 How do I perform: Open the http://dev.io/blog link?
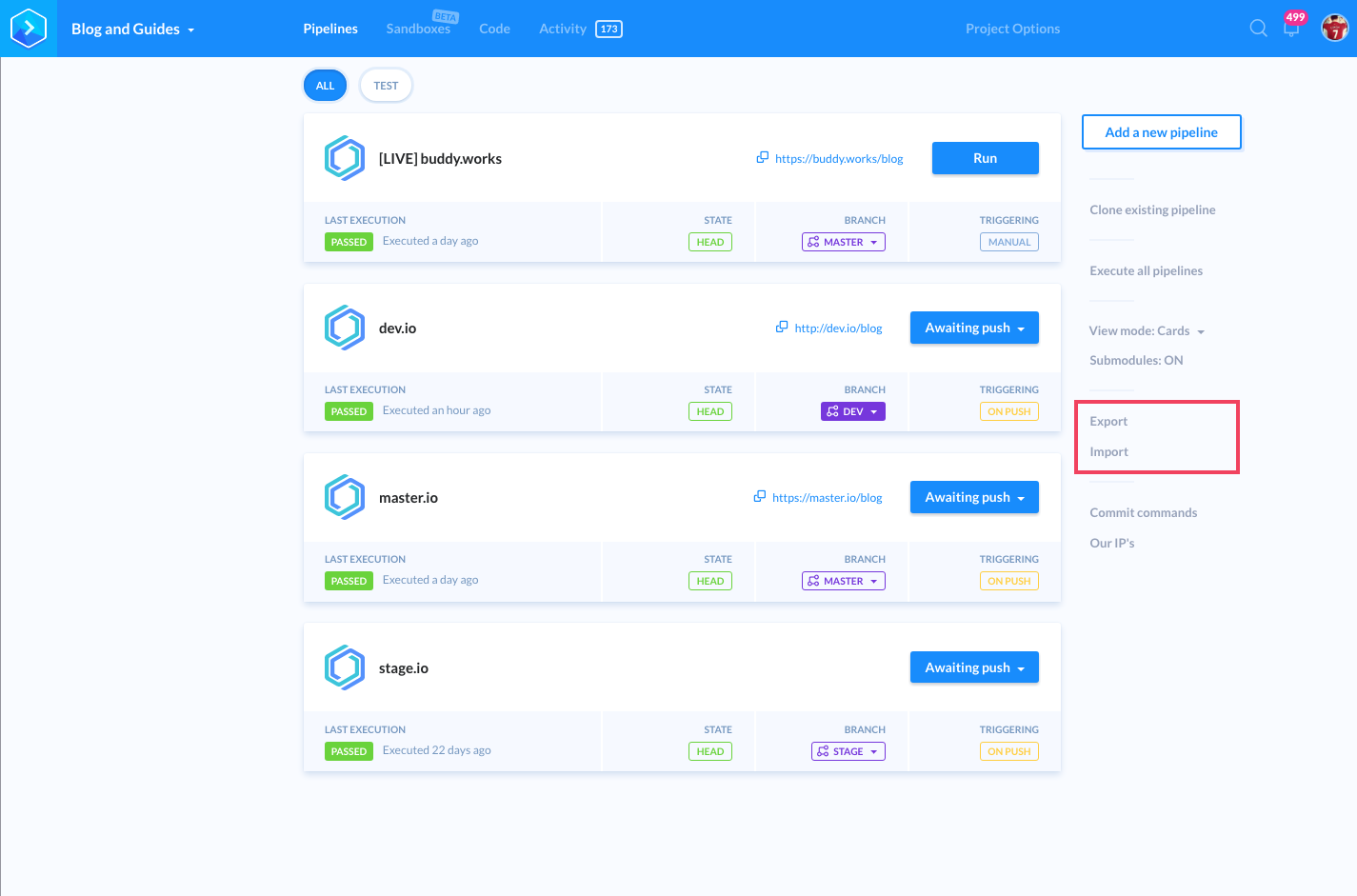click(x=838, y=328)
